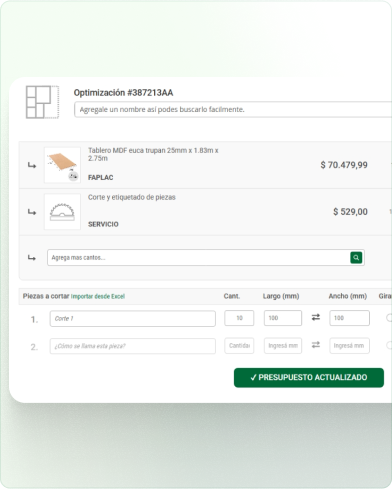Click the arrow icon beside the Corte y etiquetado row

32,212
